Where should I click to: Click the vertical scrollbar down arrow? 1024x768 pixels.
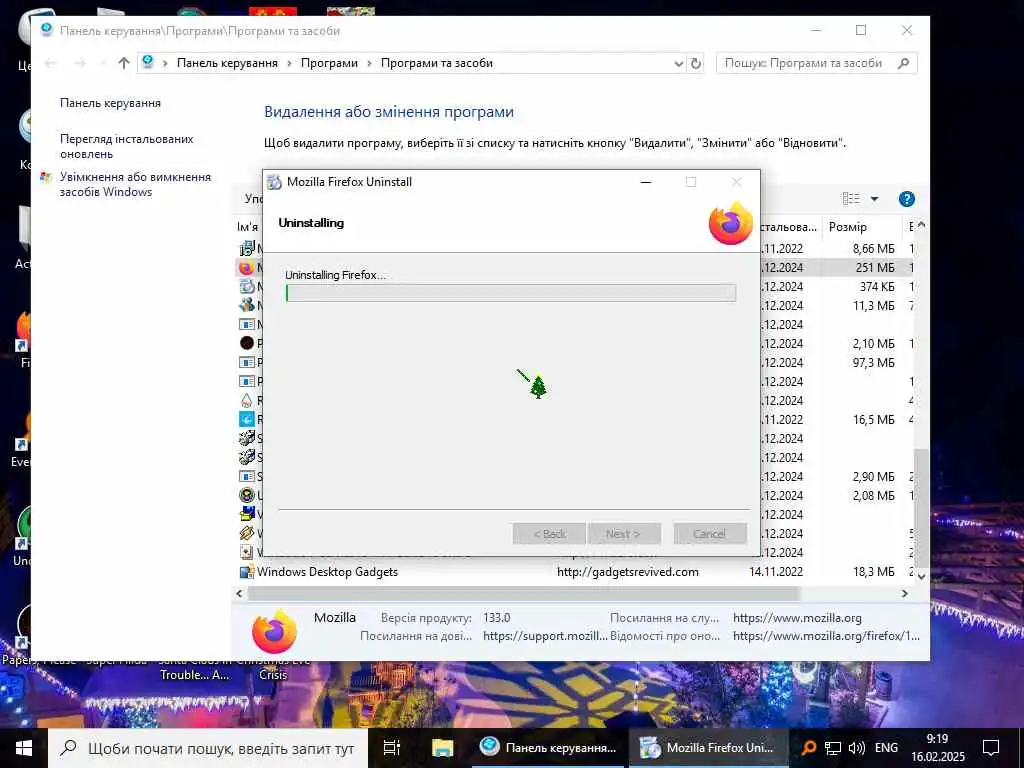point(921,577)
